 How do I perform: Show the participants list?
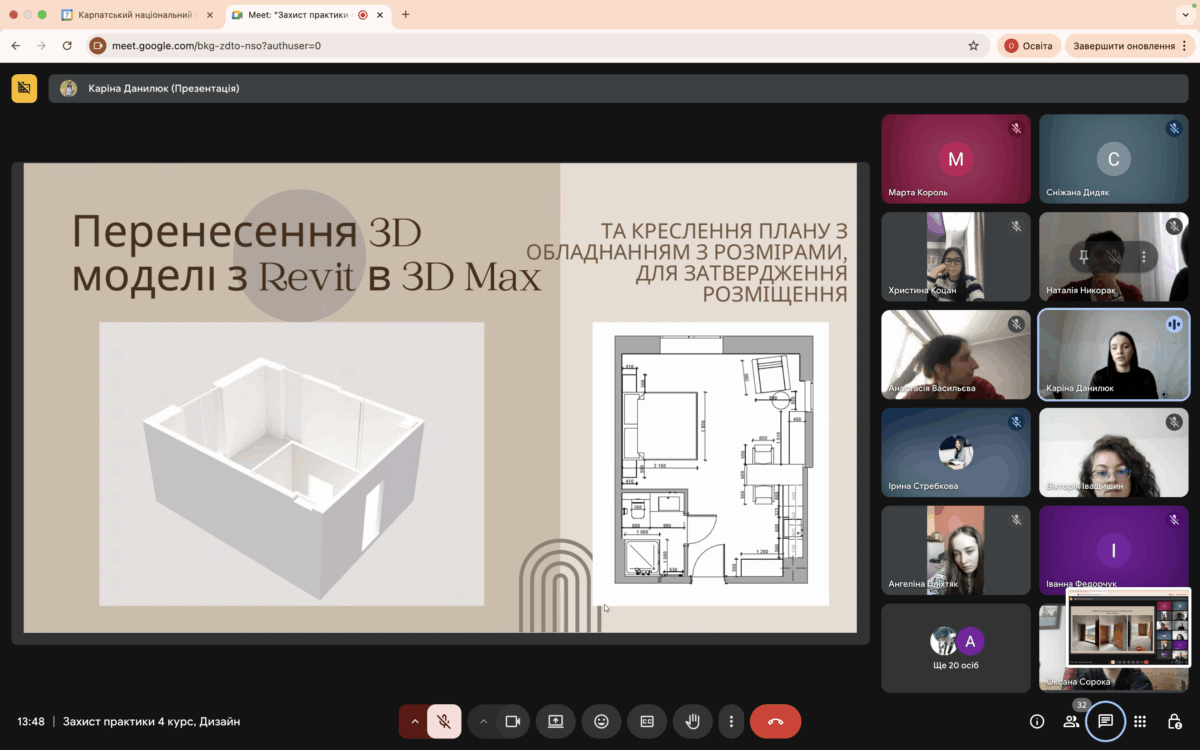[1071, 721]
